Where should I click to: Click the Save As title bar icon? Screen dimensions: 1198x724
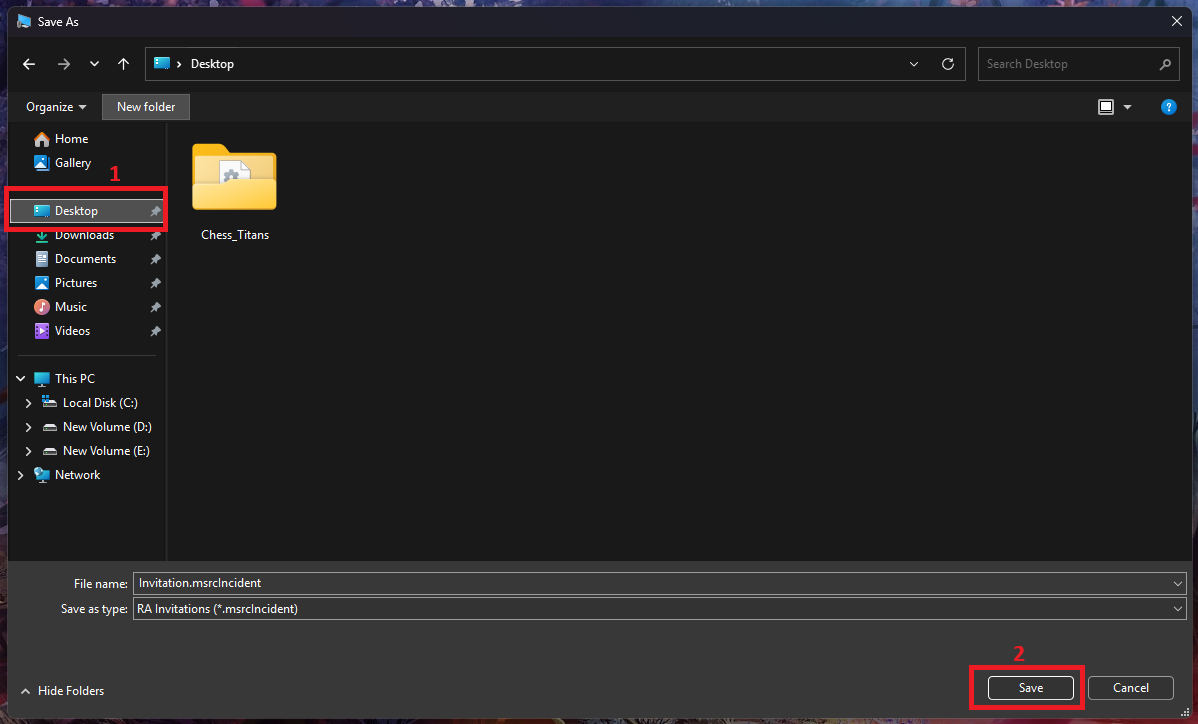[x=24, y=21]
